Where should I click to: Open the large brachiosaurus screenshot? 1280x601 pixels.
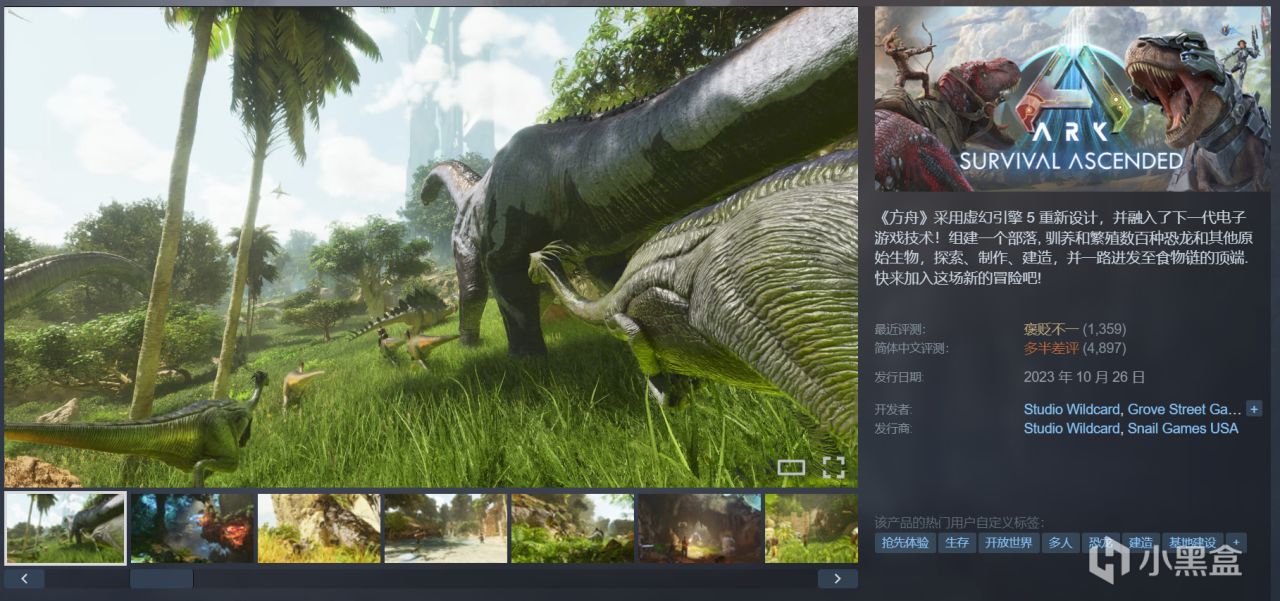tap(431, 247)
